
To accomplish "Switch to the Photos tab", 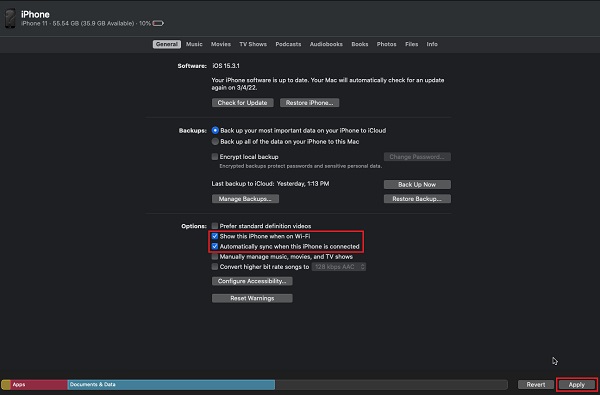I will point(386,44).
